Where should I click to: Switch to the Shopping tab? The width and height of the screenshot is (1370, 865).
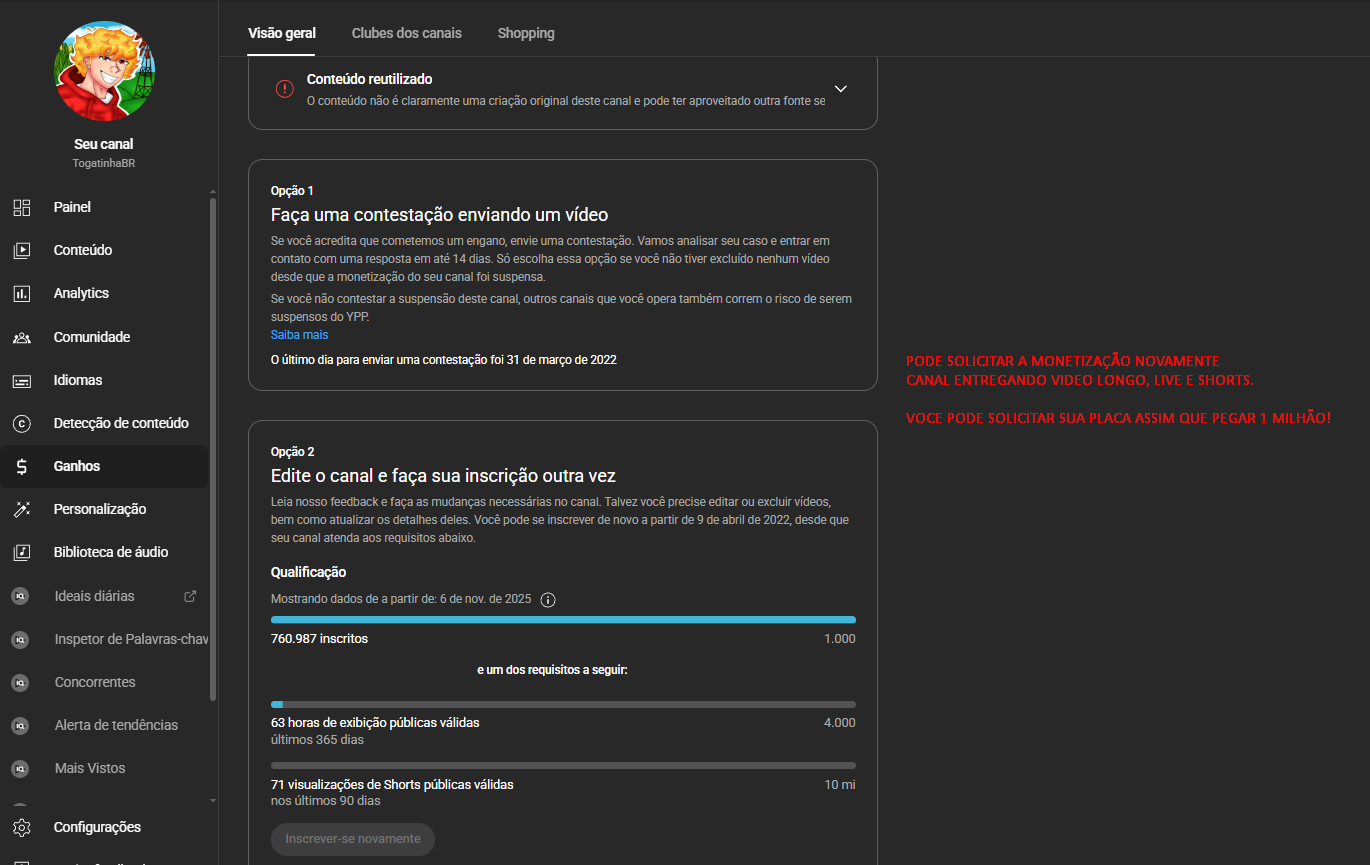[526, 33]
